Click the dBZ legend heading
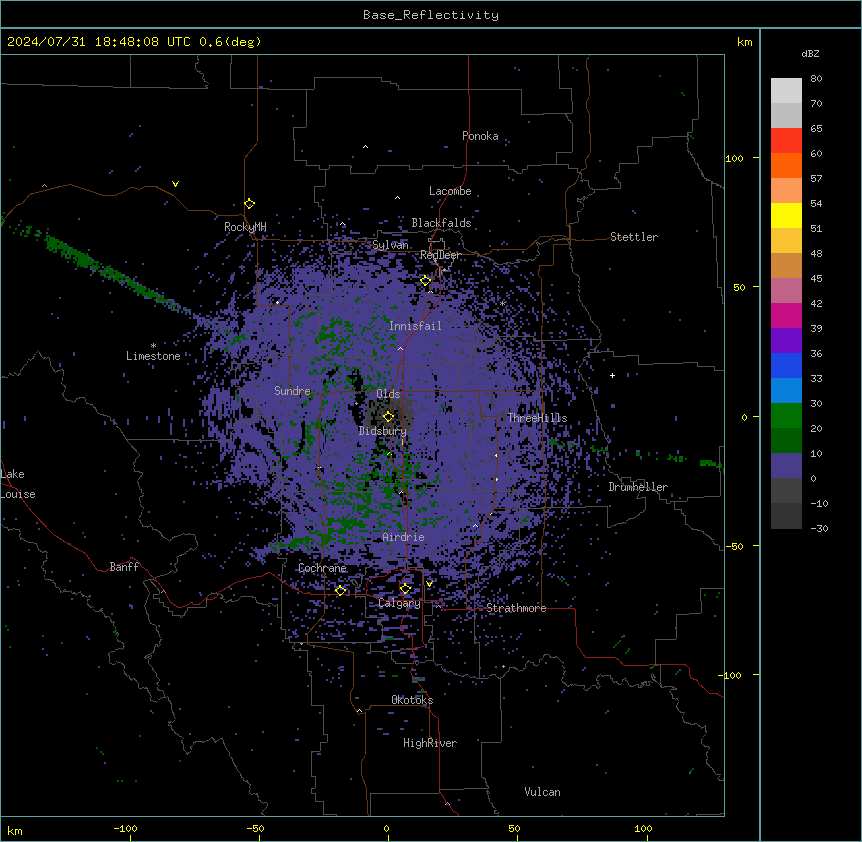 pos(810,53)
